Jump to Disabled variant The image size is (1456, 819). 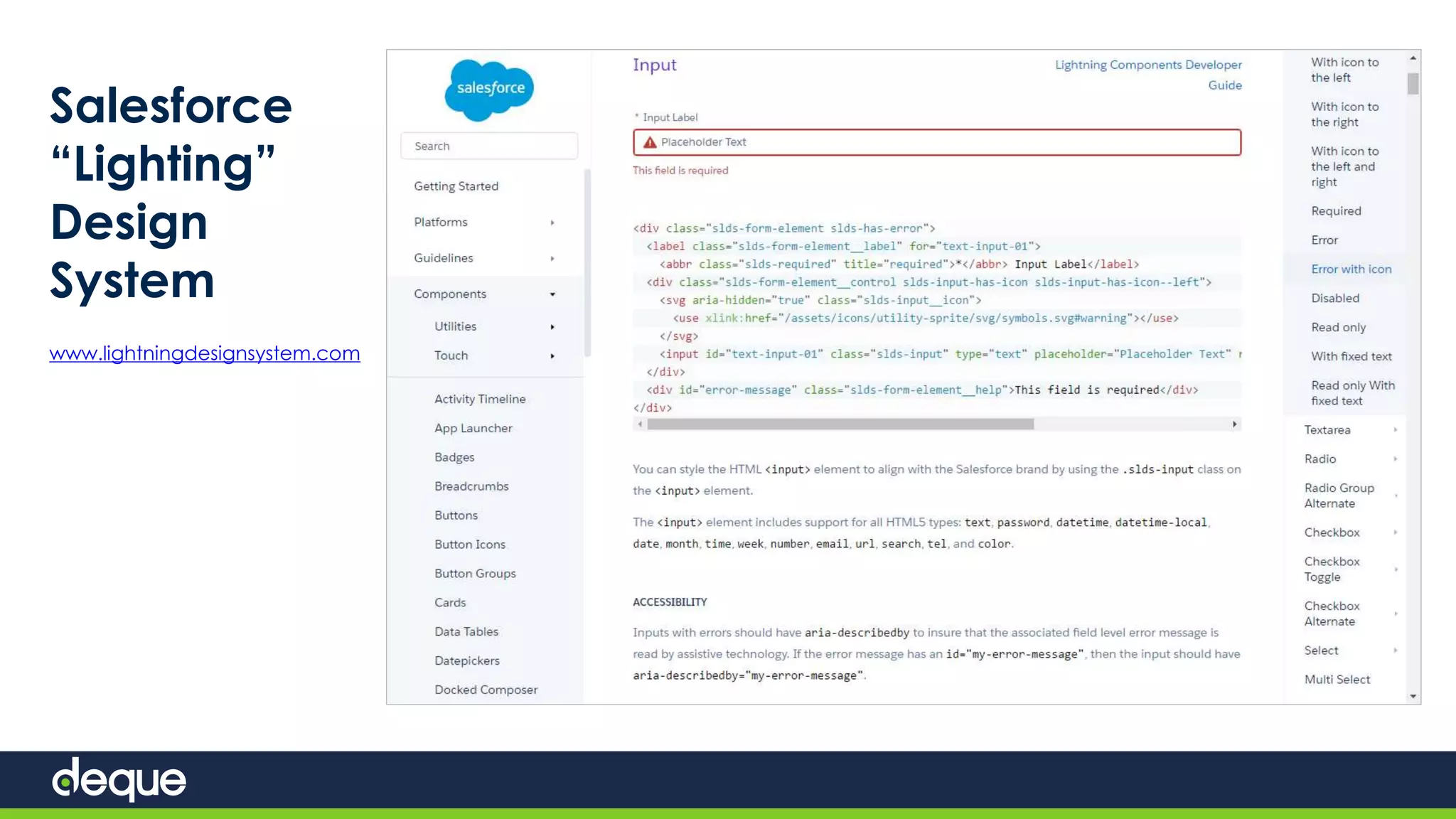tap(1335, 299)
